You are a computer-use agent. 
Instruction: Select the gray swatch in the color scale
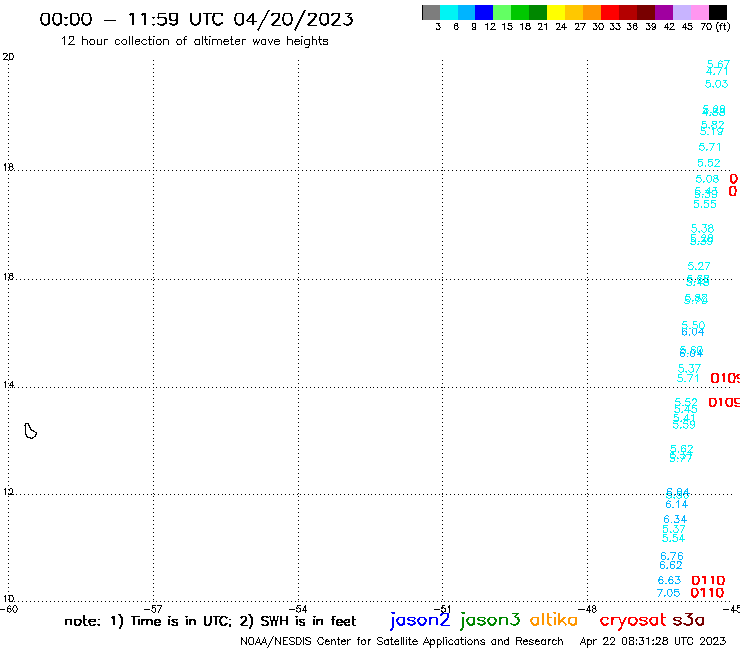[431, 12]
